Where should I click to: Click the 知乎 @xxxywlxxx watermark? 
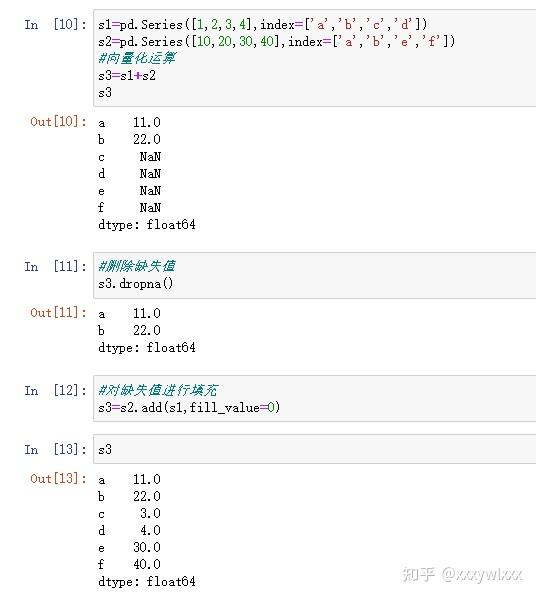click(462, 575)
